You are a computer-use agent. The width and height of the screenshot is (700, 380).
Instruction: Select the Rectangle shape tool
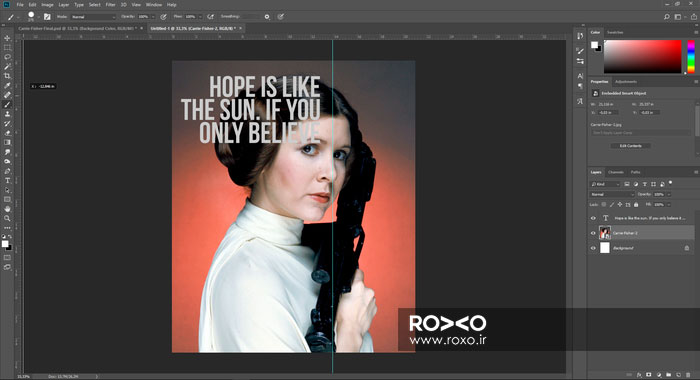pyautogui.click(x=7, y=199)
